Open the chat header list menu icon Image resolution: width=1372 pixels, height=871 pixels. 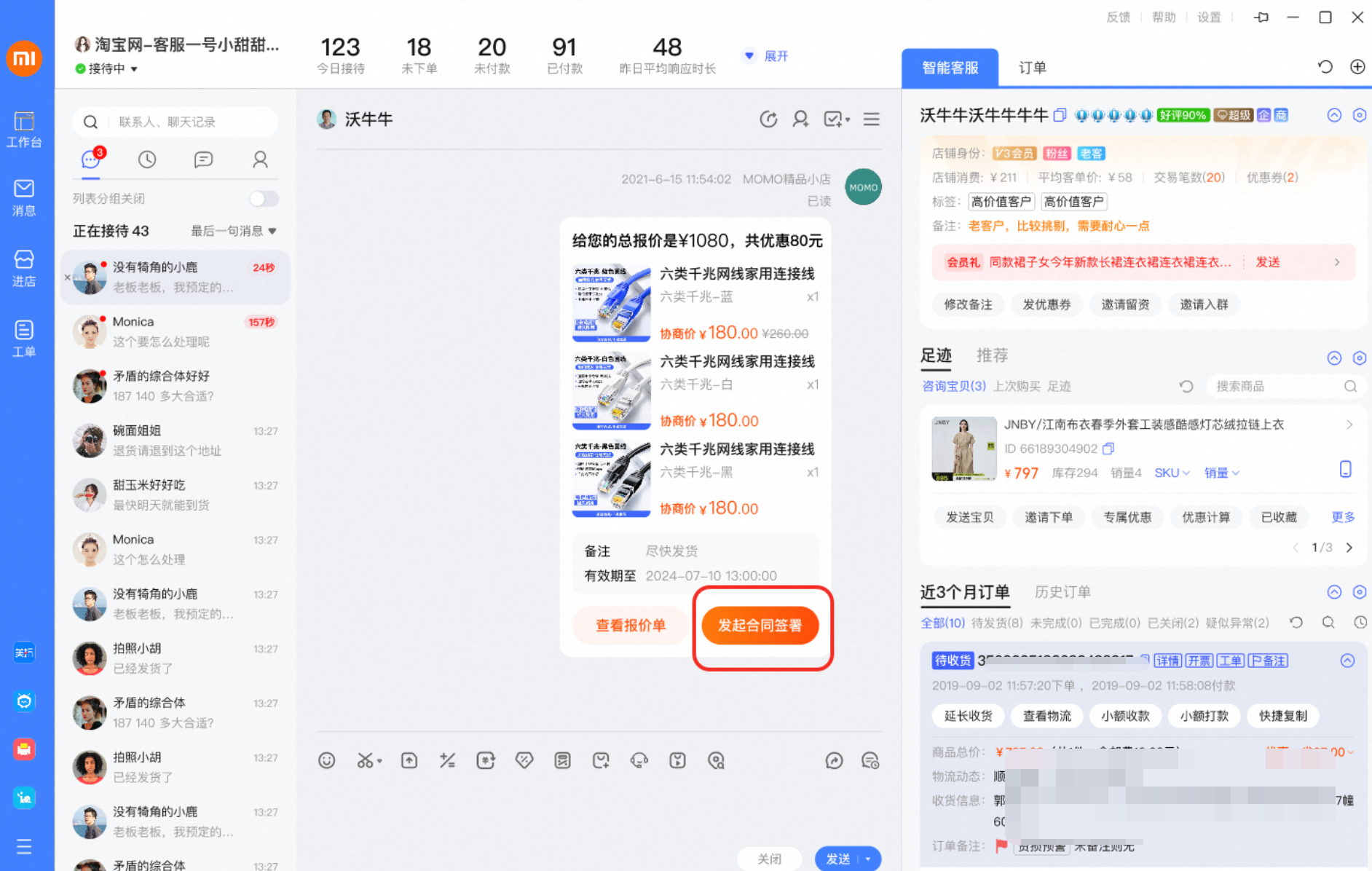[872, 119]
